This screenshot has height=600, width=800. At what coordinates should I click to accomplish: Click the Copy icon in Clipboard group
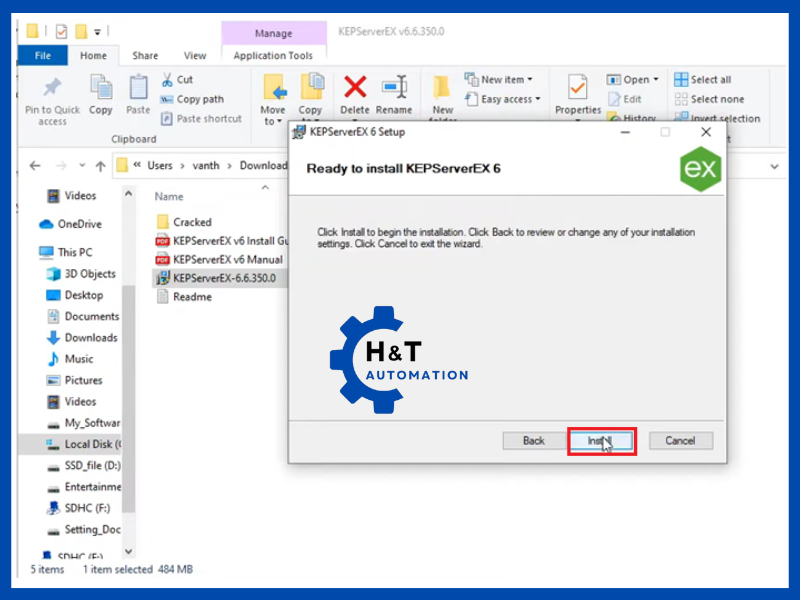[x=101, y=90]
